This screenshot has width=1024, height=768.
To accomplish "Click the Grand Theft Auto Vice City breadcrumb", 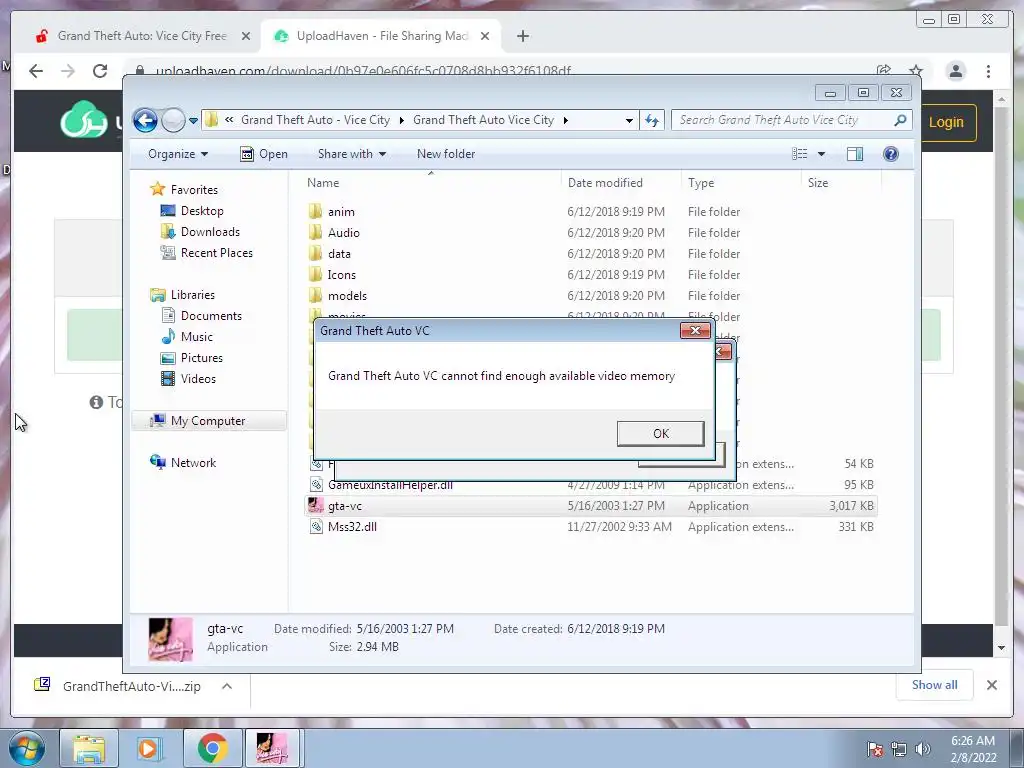I will [x=483, y=120].
